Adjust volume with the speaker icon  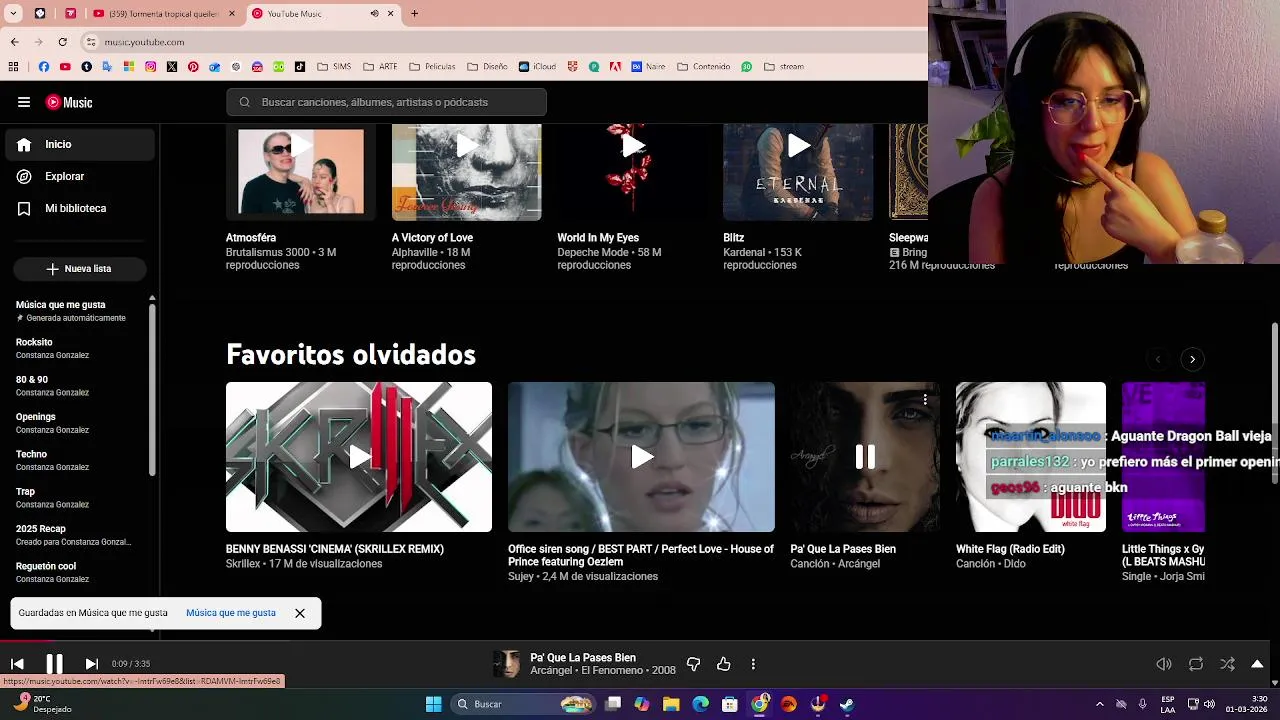[1164, 664]
